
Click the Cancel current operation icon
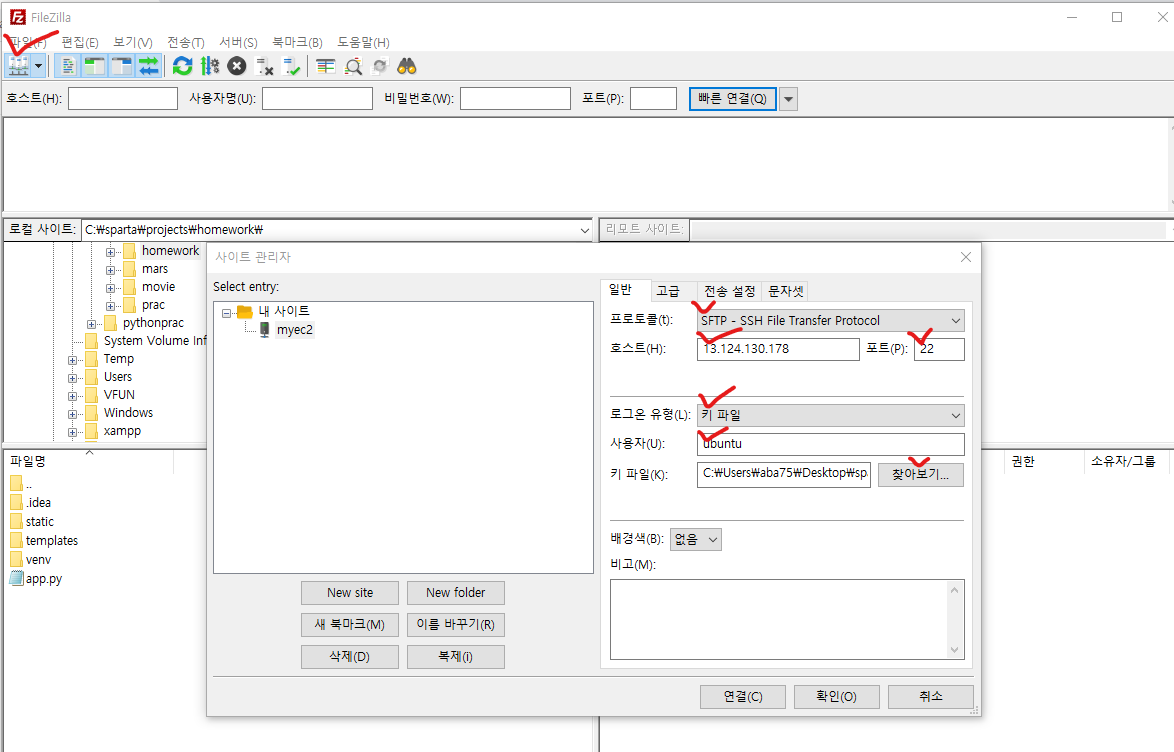[237, 66]
